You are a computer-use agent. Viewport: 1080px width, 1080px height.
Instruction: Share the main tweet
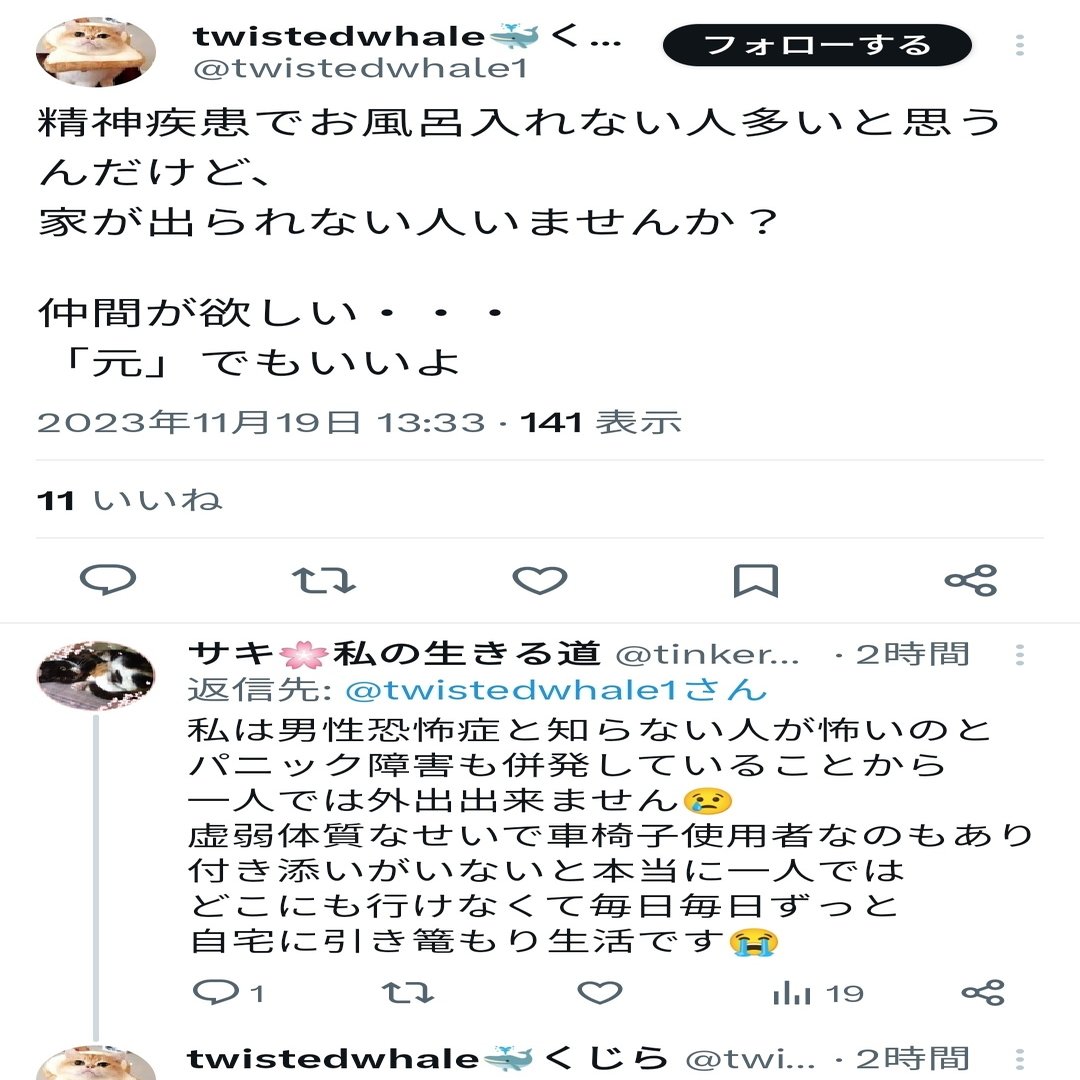pos(971,581)
